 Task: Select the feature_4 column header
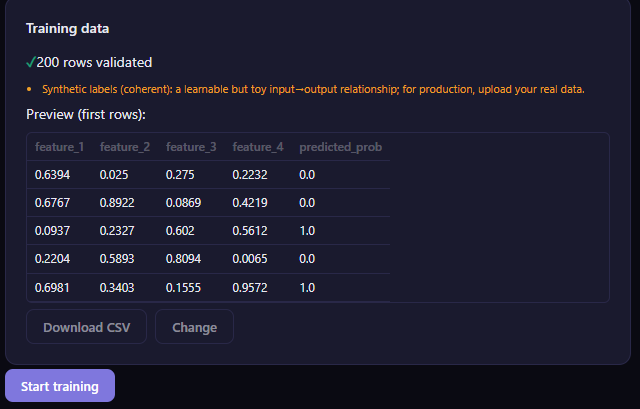[x=258, y=147]
